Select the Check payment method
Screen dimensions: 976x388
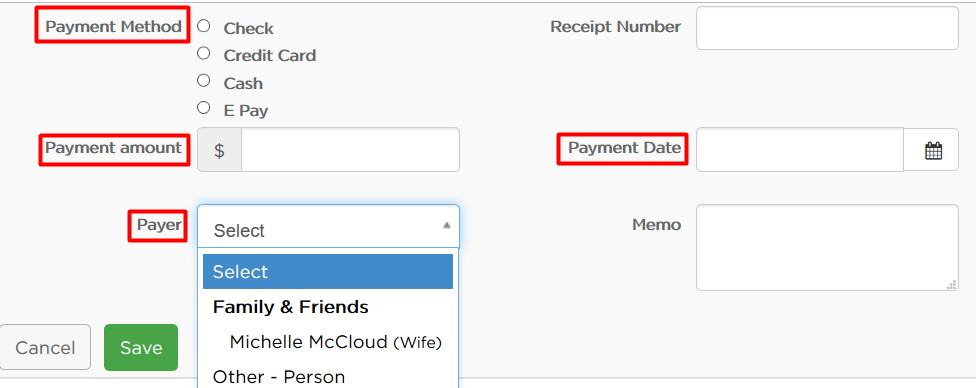point(204,26)
